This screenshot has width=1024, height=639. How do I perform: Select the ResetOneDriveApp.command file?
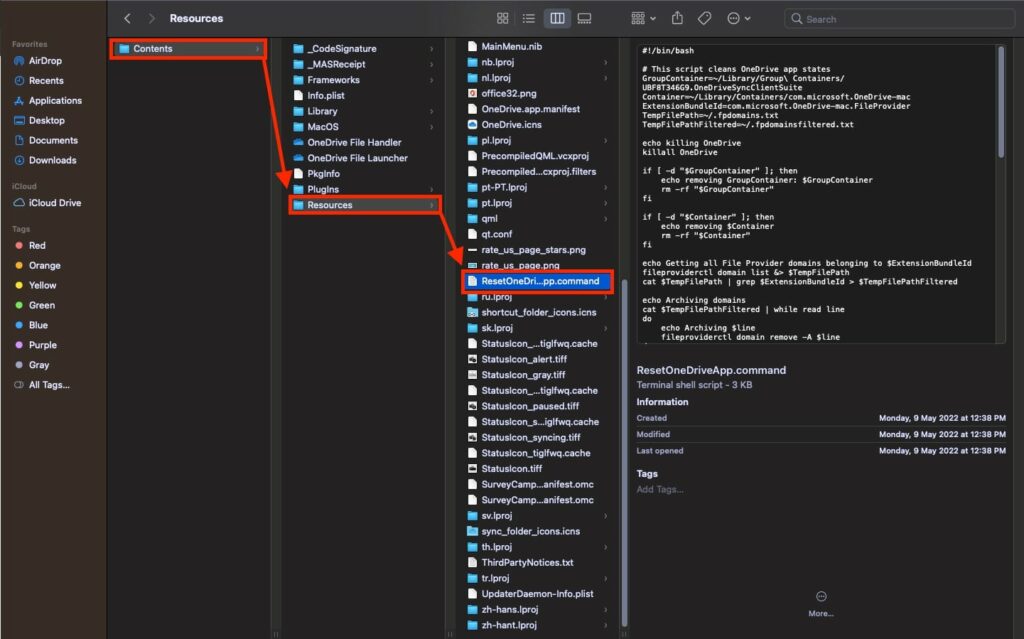click(x=540, y=282)
